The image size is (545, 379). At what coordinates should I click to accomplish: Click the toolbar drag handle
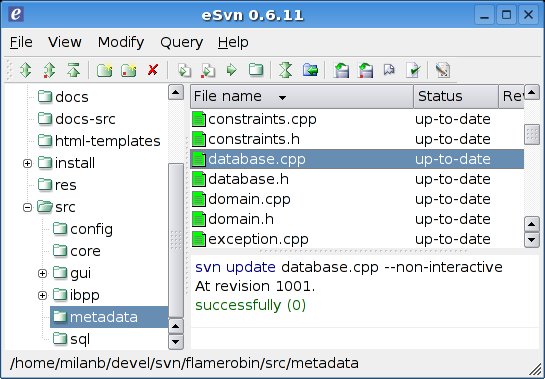pyautogui.click(x=9, y=70)
